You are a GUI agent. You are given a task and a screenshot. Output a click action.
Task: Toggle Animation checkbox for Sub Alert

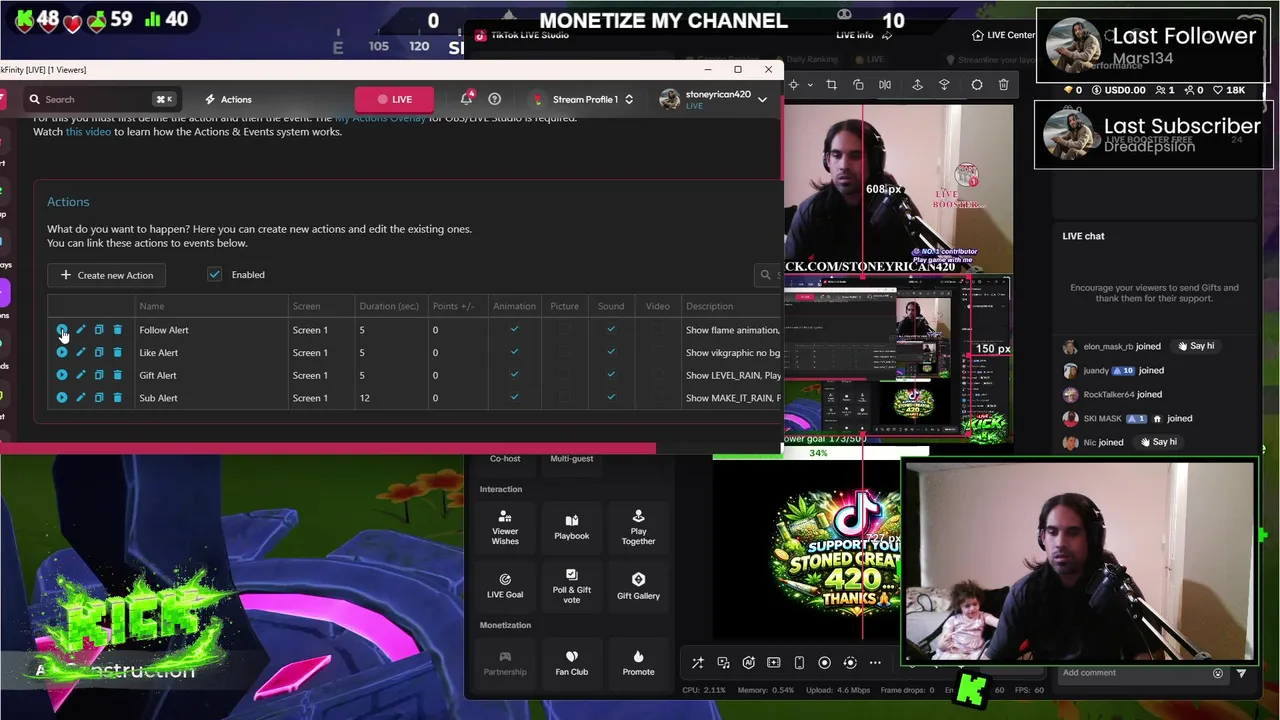(514, 398)
